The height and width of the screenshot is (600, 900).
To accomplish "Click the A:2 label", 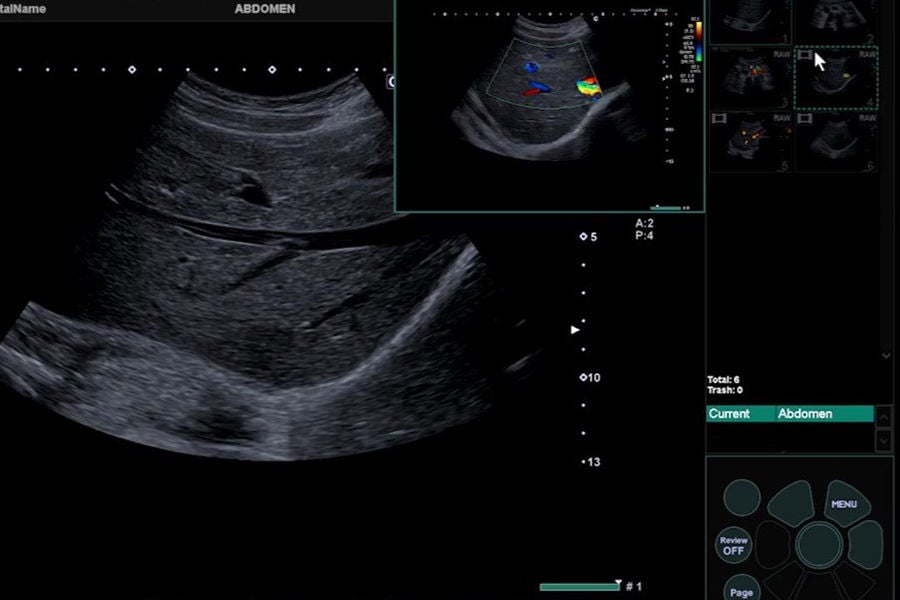I will [x=644, y=223].
